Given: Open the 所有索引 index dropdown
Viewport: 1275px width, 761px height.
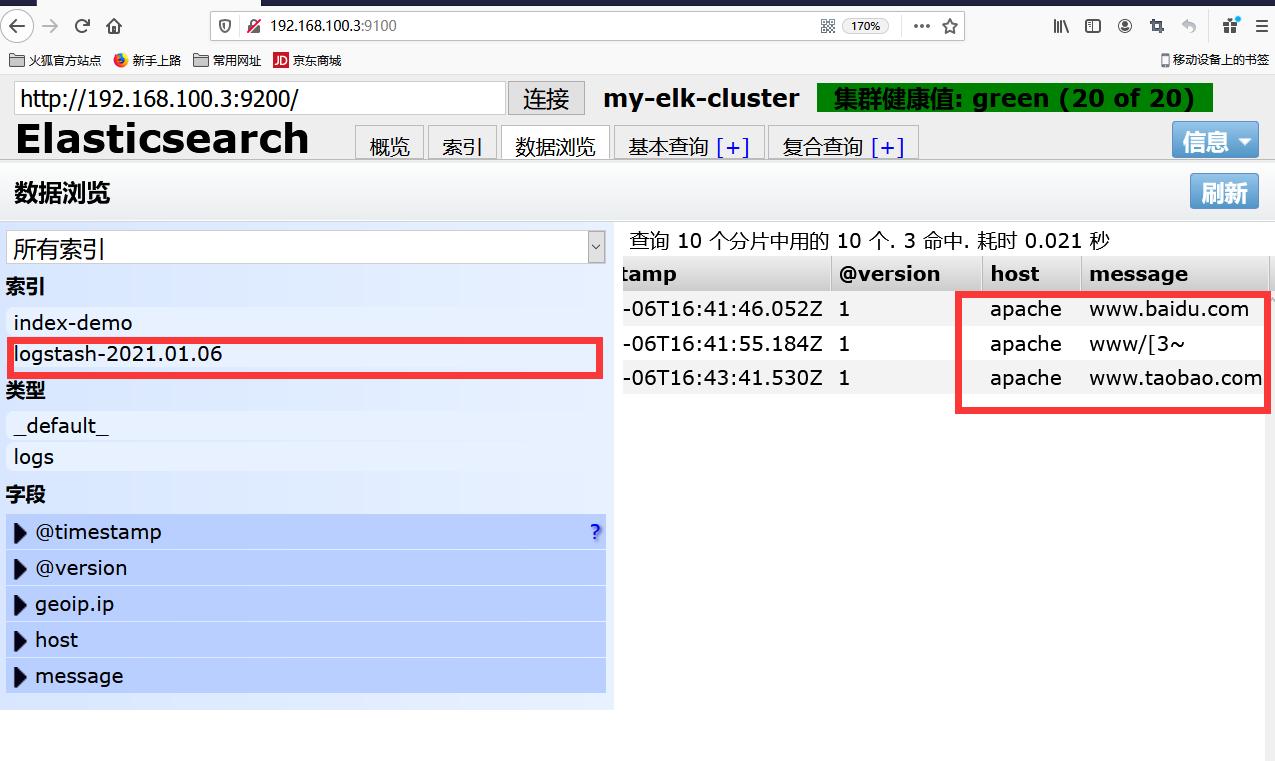Looking at the screenshot, I should coord(306,248).
